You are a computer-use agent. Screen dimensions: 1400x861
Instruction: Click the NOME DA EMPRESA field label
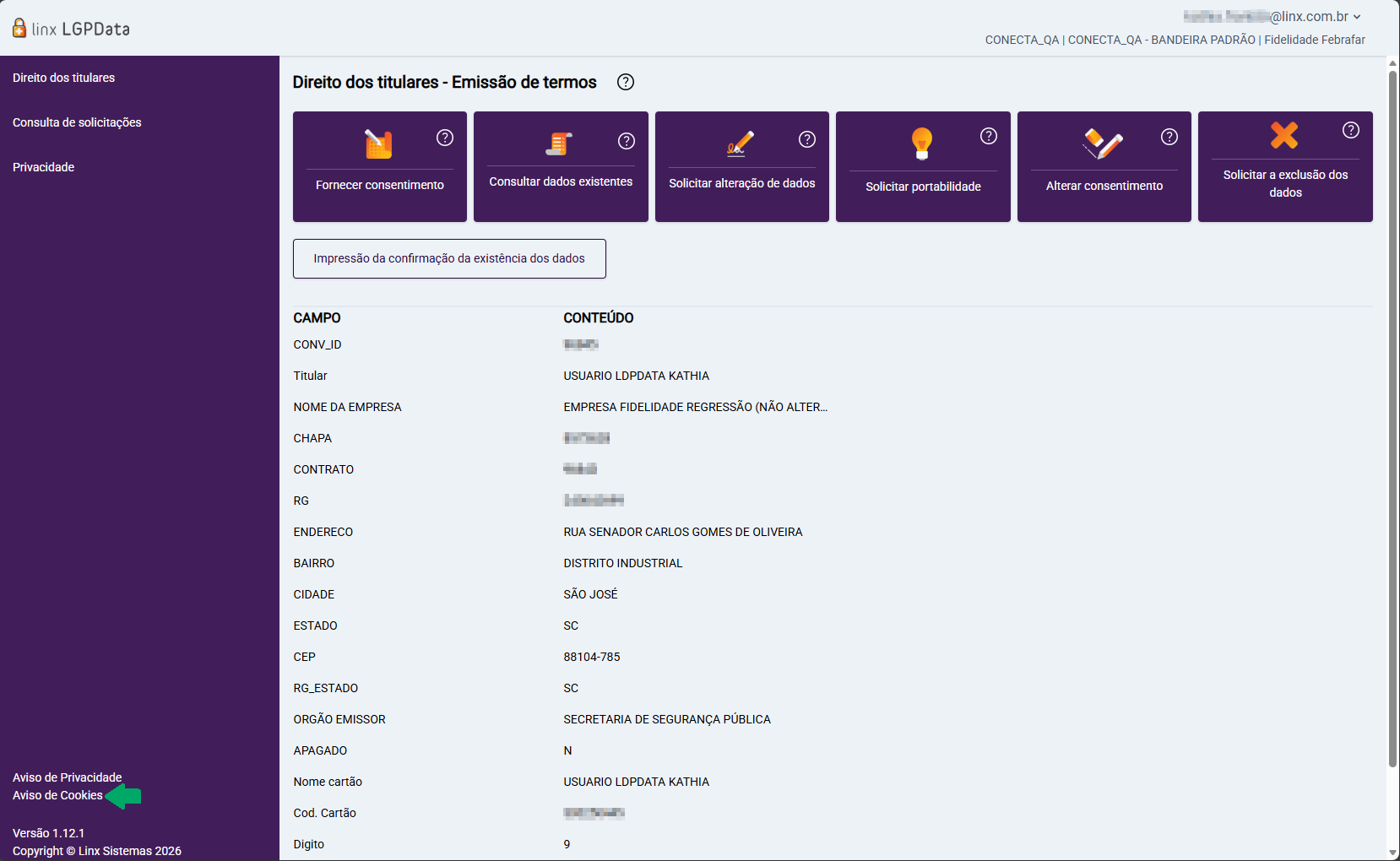click(347, 407)
